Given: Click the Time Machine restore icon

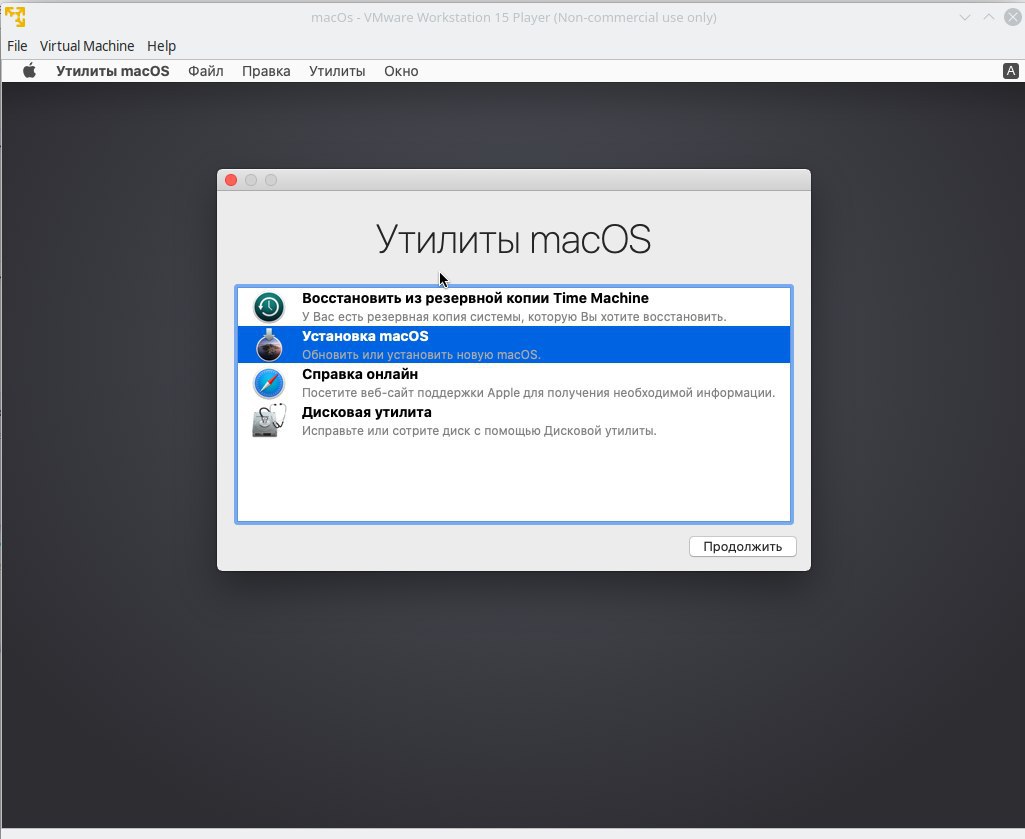Looking at the screenshot, I should (x=269, y=307).
